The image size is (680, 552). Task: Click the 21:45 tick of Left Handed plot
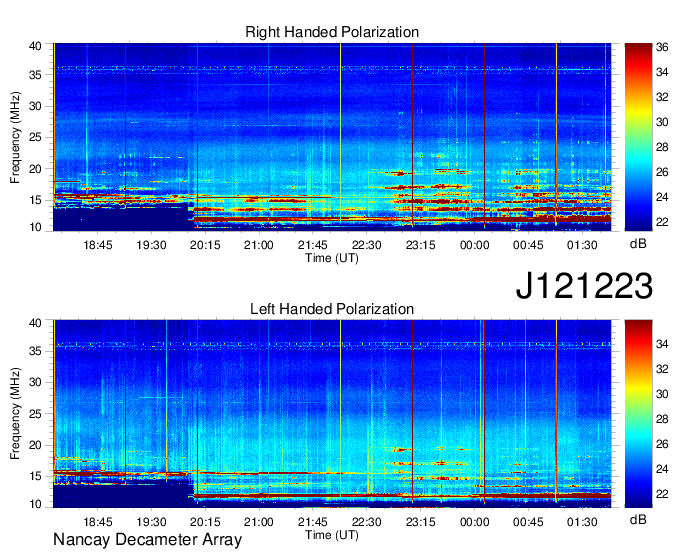313,522
